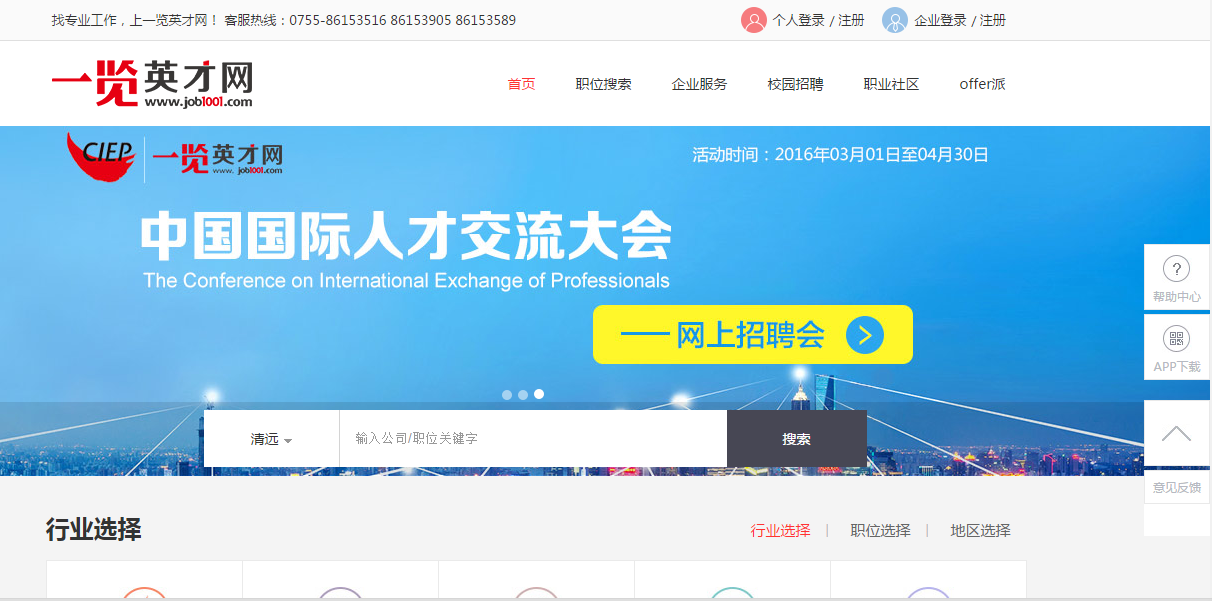Click the customer hotline text 0755-86153516
1212x601 pixels.
pos(338,20)
